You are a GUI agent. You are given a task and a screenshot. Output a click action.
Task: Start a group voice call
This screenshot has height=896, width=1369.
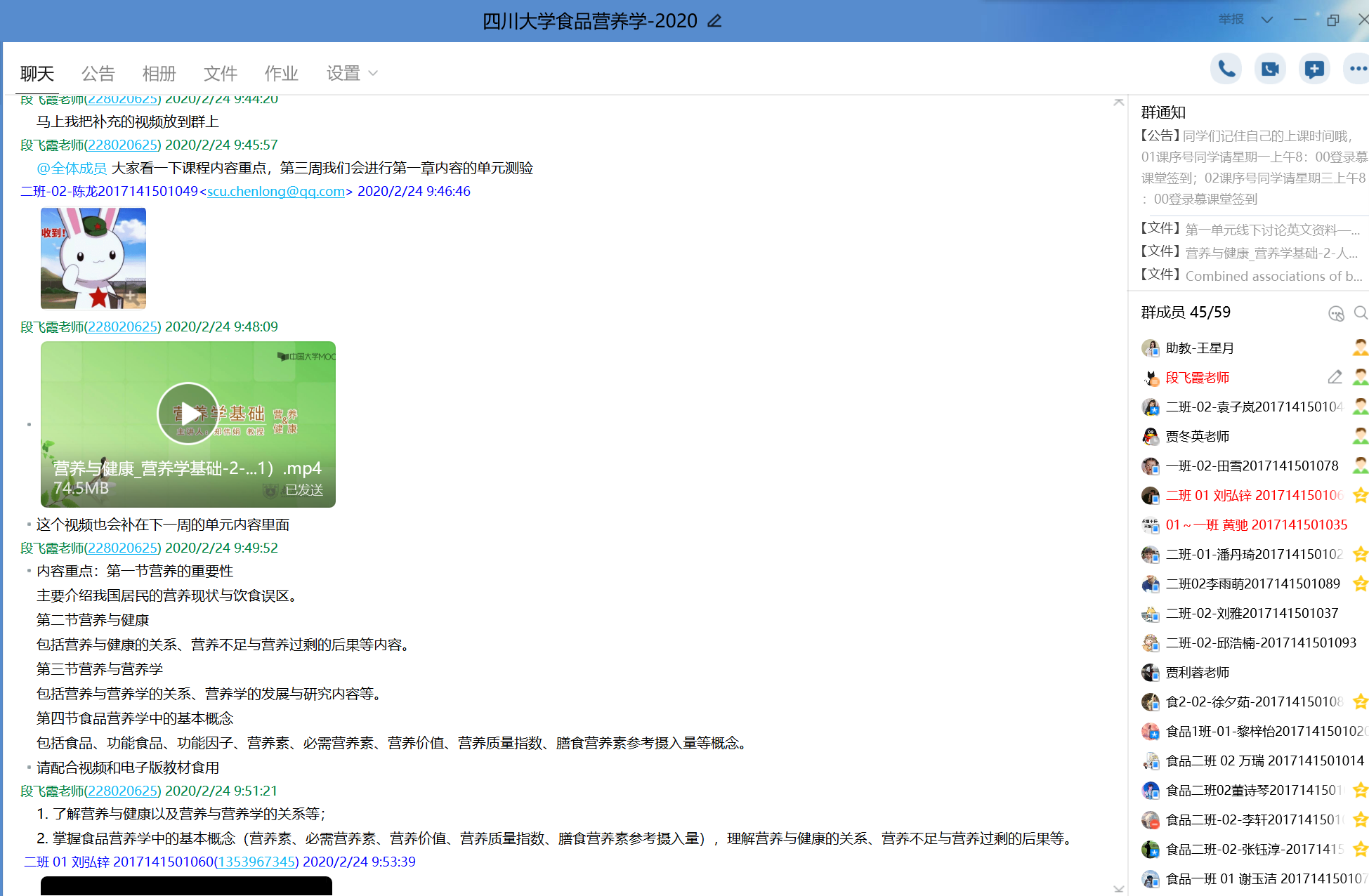[x=1226, y=69]
